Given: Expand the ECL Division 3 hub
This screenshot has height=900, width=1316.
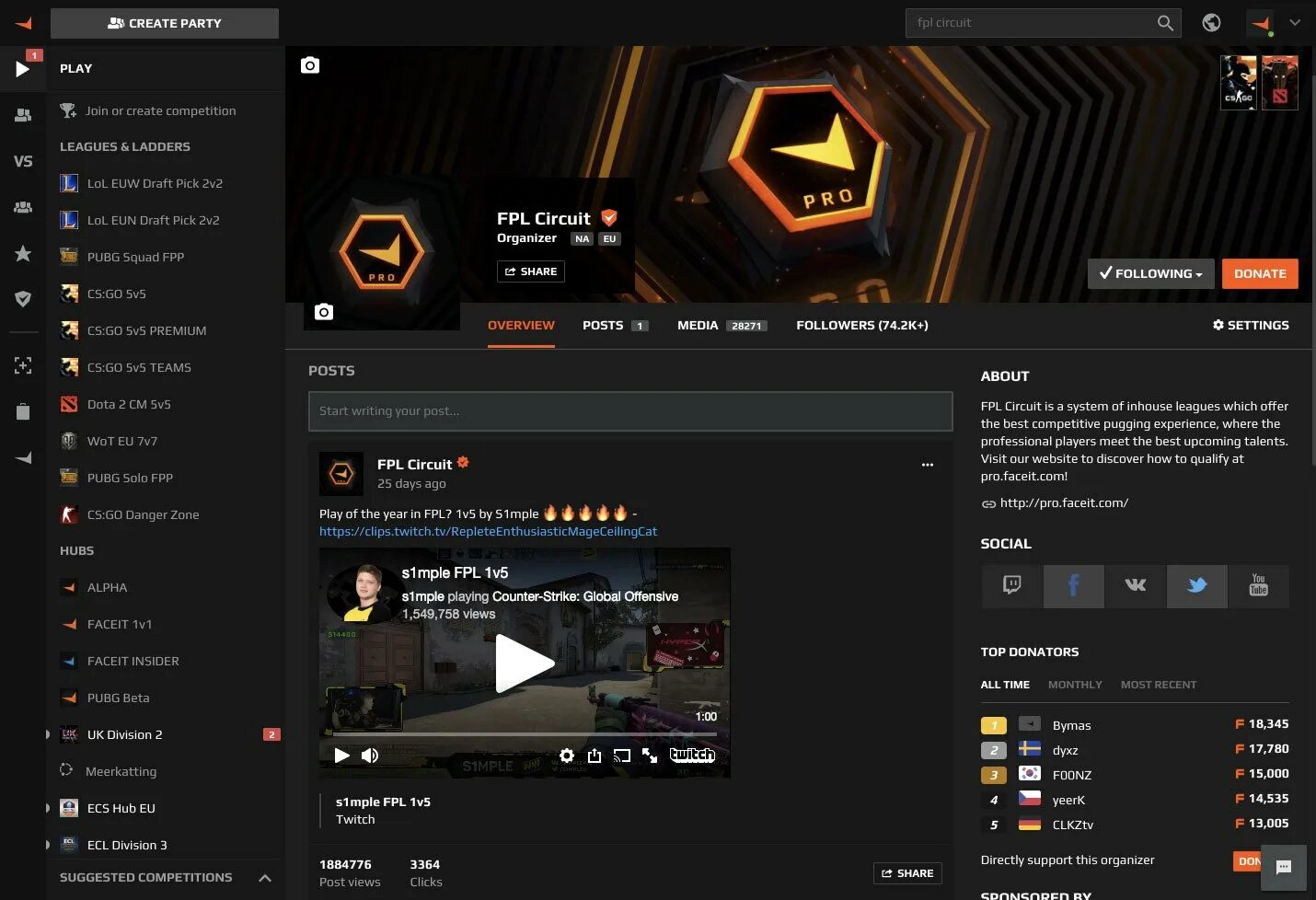Looking at the screenshot, I should (x=48, y=845).
